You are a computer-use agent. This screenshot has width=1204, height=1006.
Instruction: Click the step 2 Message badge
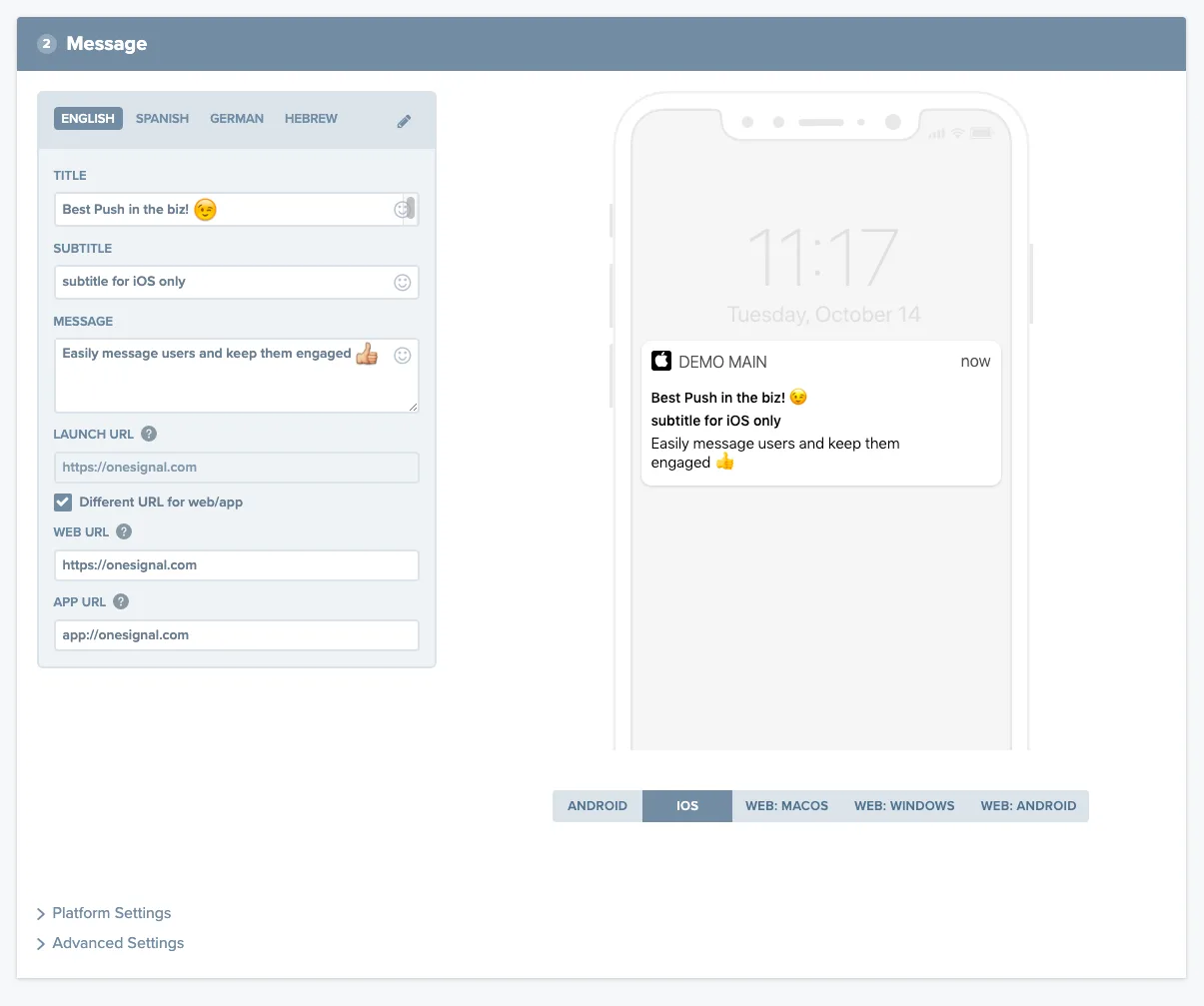tap(46, 43)
